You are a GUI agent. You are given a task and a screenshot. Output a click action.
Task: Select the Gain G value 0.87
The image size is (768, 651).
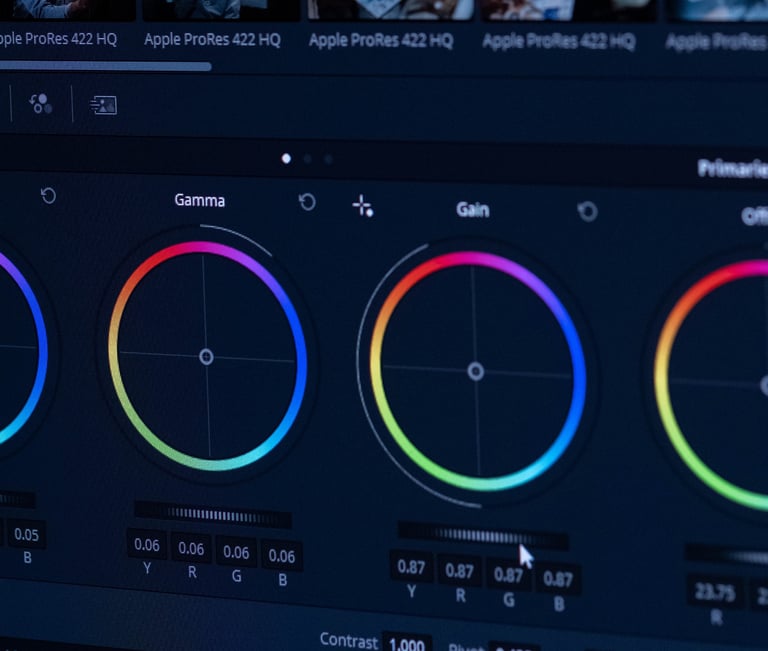point(508,575)
